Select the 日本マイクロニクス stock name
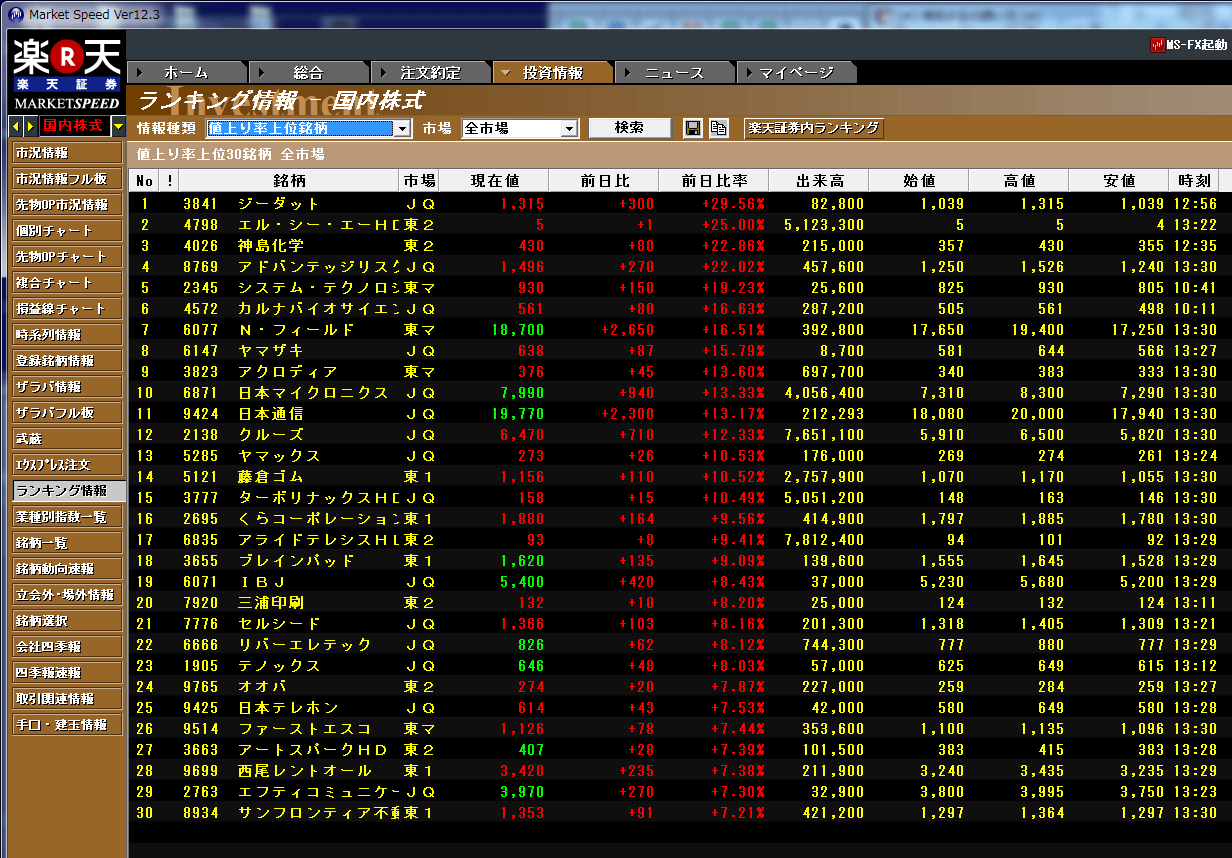 tap(313, 393)
